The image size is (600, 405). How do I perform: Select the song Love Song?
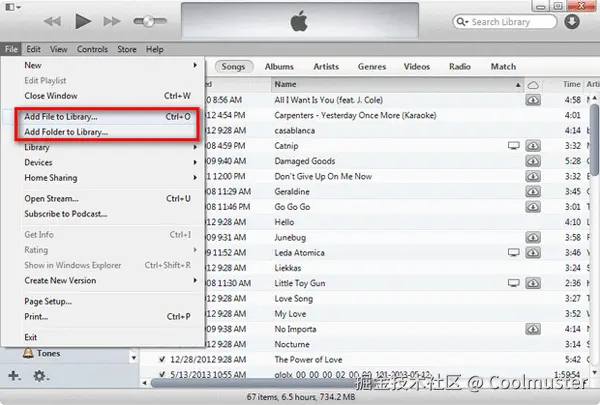(293, 299)
